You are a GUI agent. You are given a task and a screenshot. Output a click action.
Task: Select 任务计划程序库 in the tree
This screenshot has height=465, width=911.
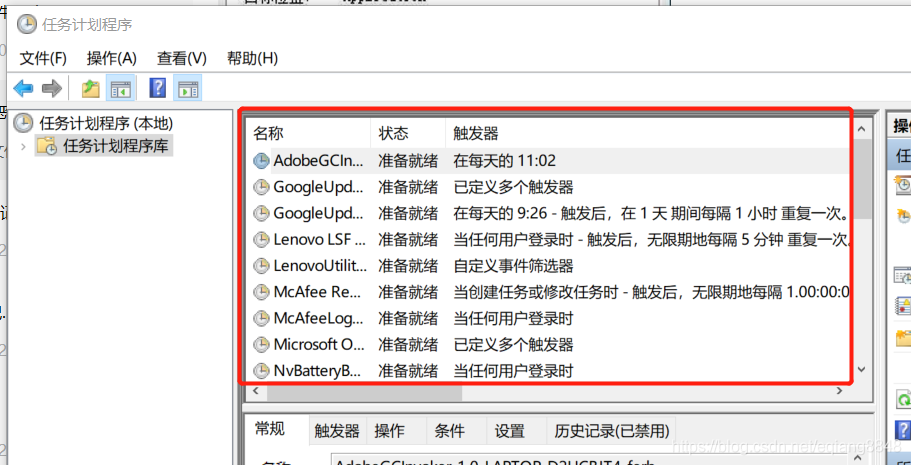[x=116, y=145]
